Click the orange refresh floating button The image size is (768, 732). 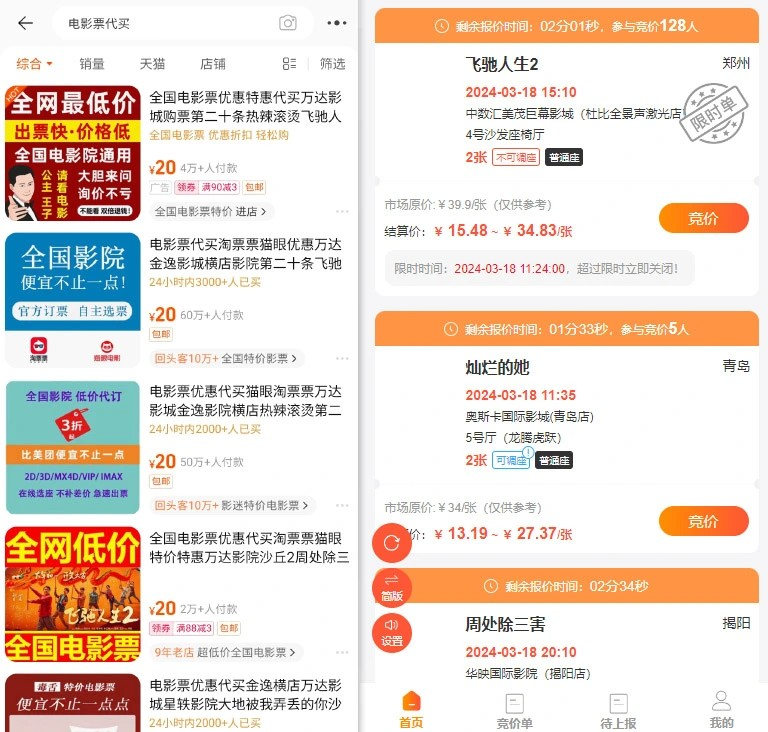click(x=391, y=542)
